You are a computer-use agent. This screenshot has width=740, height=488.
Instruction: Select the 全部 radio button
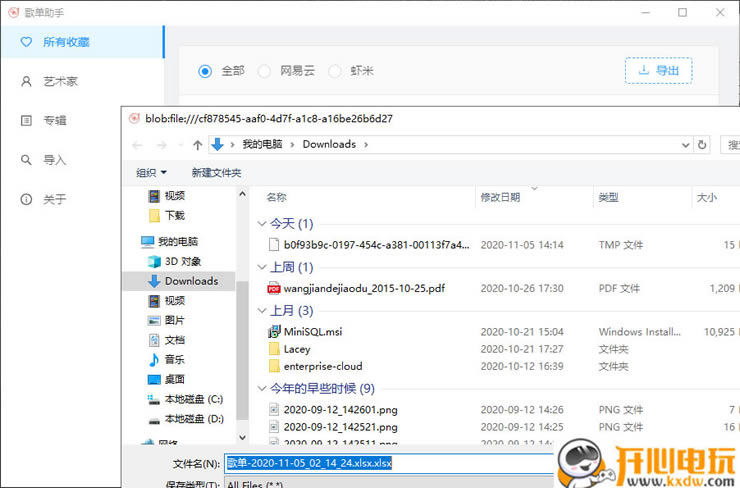pyautogui.click(x=205, y=71)
